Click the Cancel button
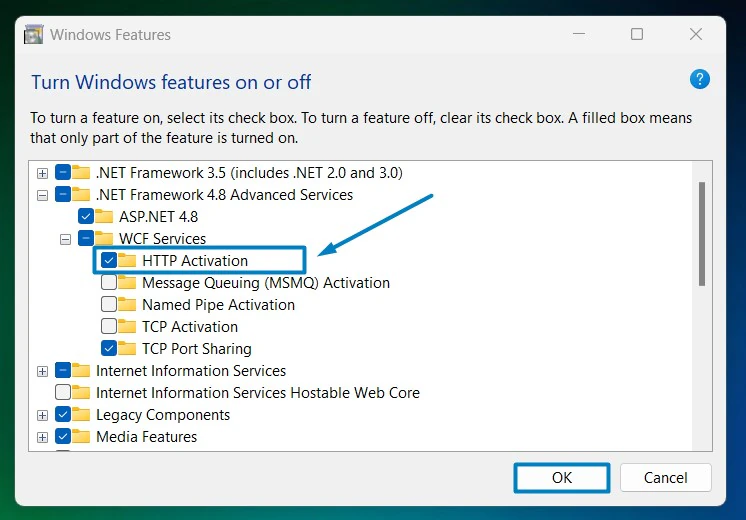Image resolution: width=746 pixels, height=520 pixels. click(x=666, y=478)
